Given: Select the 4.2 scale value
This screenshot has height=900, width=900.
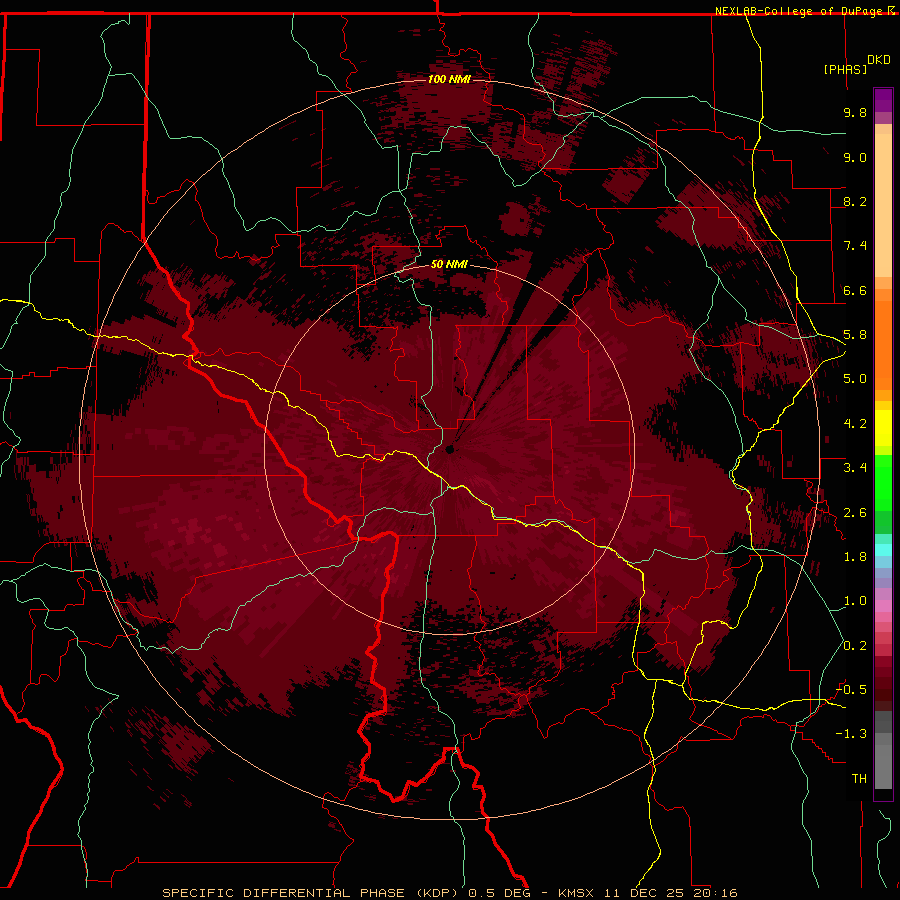Looking at the screenshot, I should (x=855, y=424).
